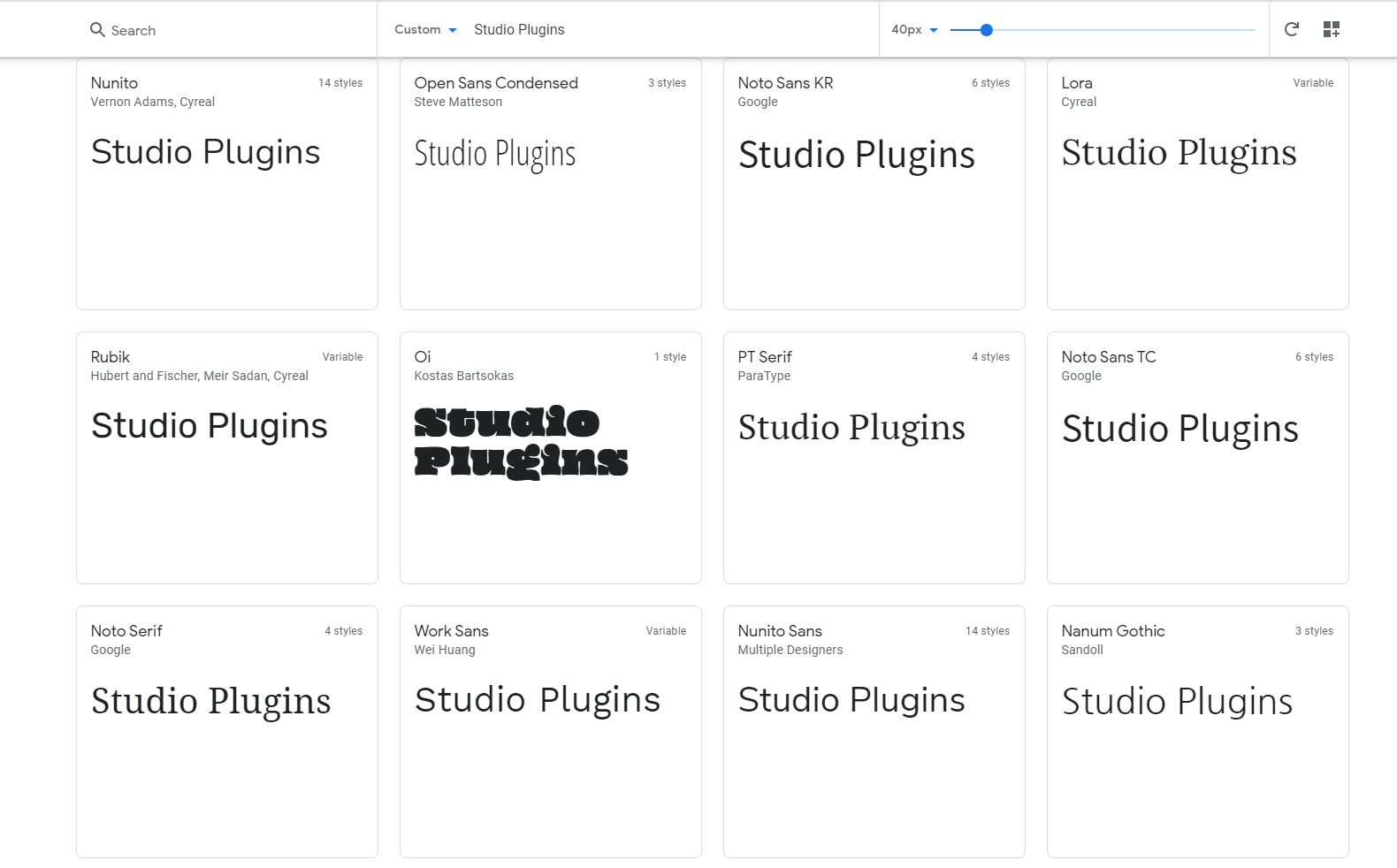The image size is (1397, 868).
Task: Select the Noto Serif font title
Action: click(x=126, y=631)
